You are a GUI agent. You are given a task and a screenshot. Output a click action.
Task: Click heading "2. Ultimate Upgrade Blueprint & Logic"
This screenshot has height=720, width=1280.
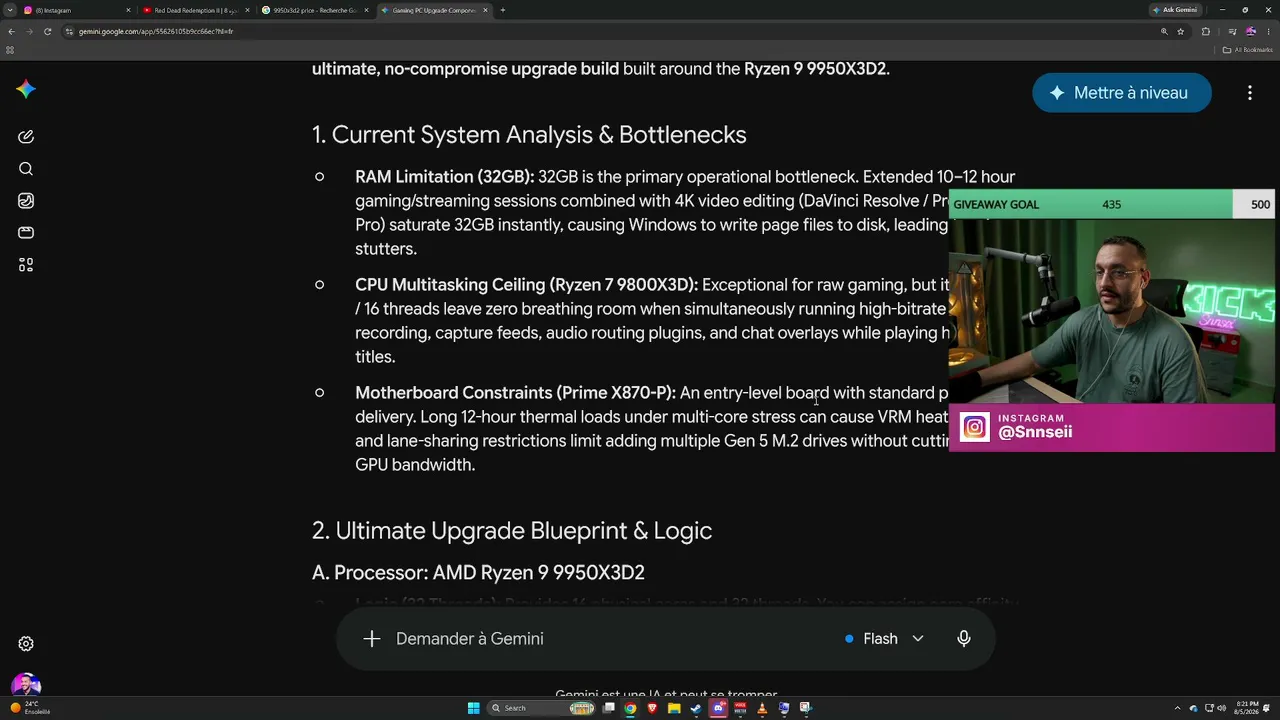pyautogui.click(x=512, y=531)
